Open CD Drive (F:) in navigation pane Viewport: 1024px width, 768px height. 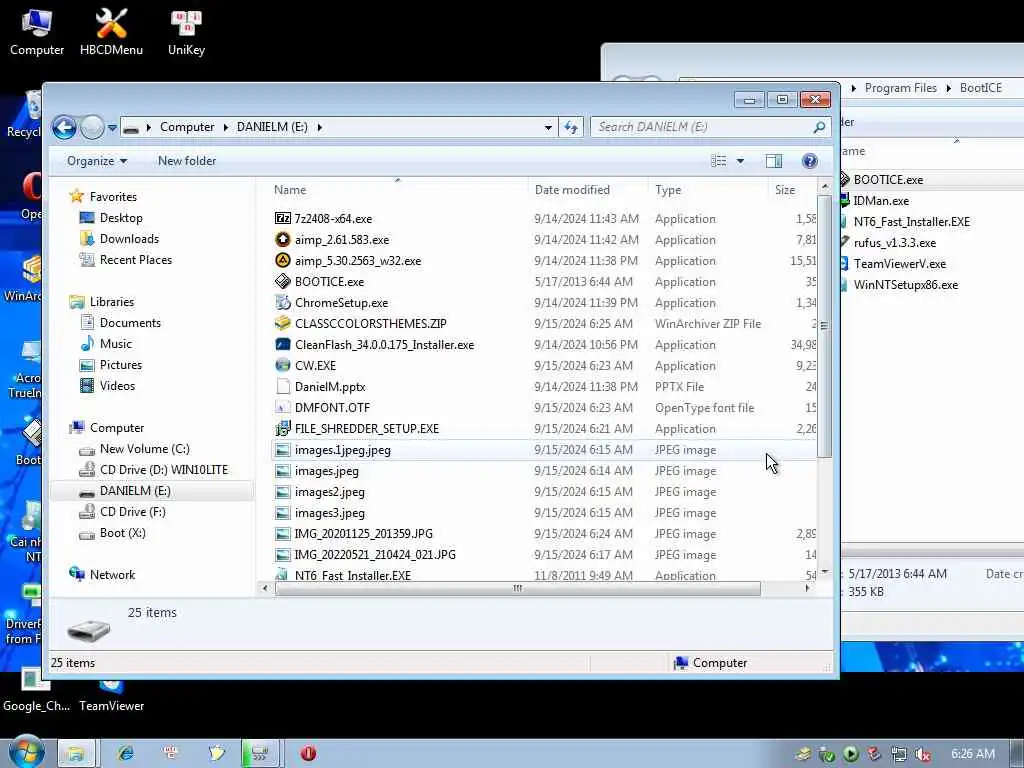tap(133, 511)
